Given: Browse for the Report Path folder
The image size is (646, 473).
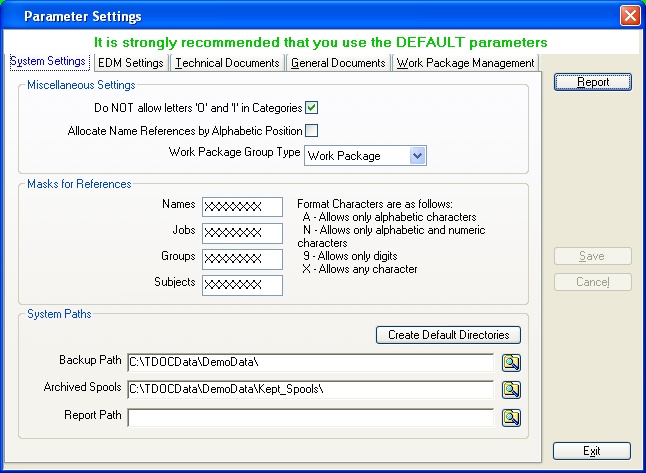Looking at the screenshot, I should point(511,417).
